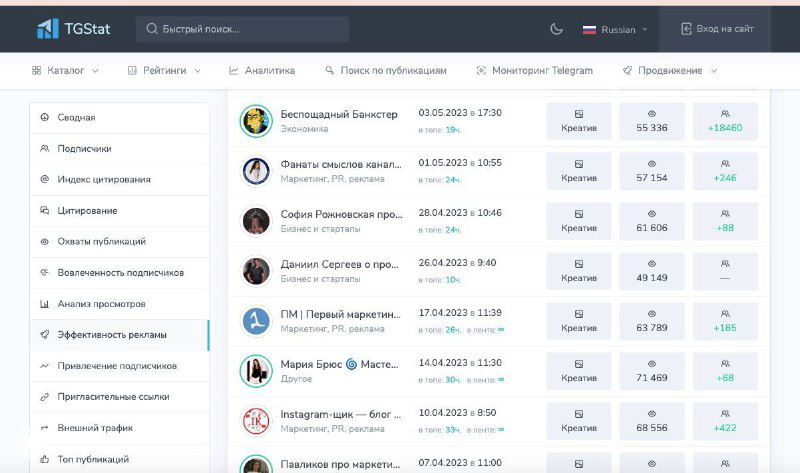Click the TGStat logo icon
The image size is (800, 473).
46,29
